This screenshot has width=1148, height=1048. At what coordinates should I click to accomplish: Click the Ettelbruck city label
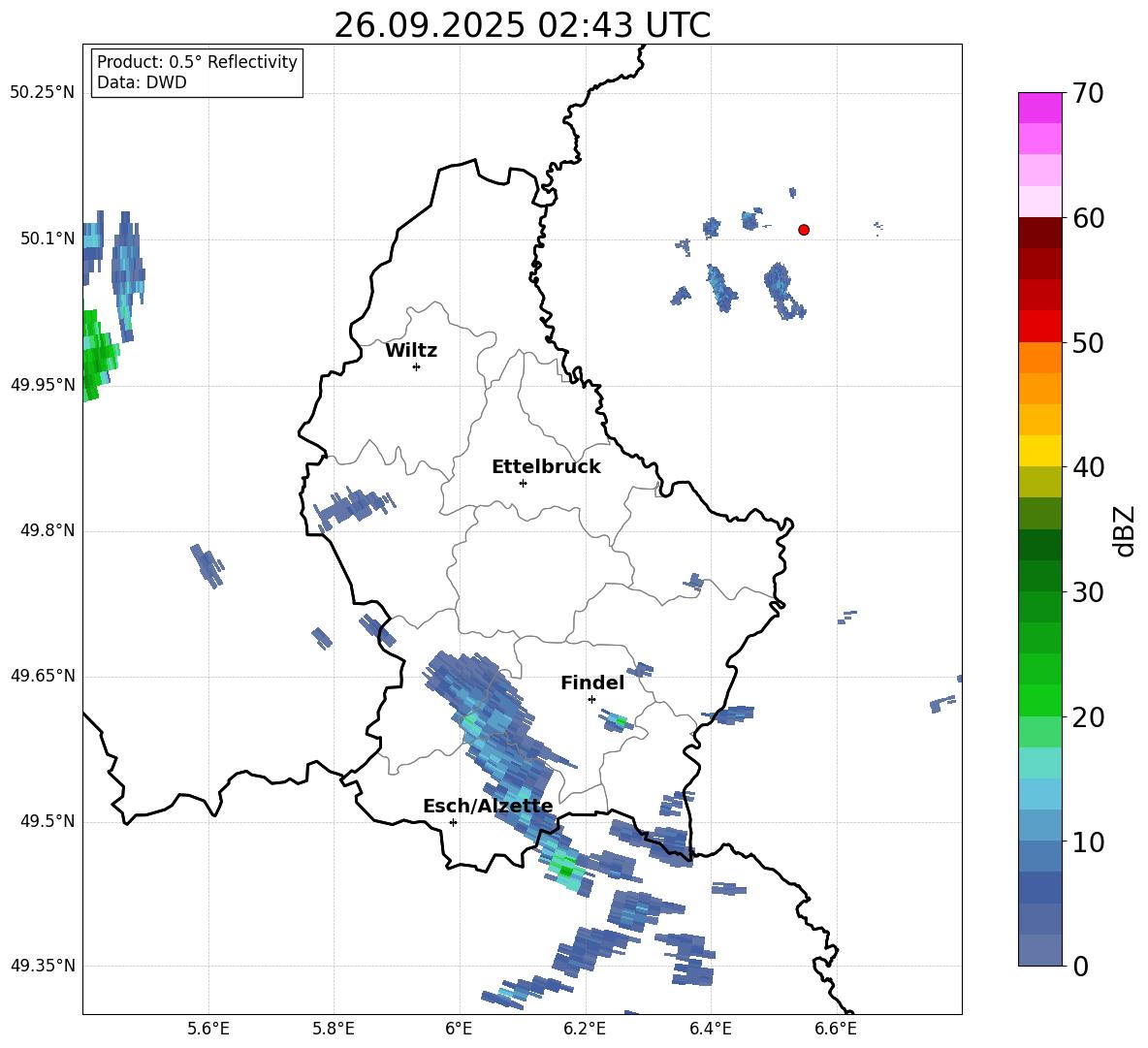(546, 467)
